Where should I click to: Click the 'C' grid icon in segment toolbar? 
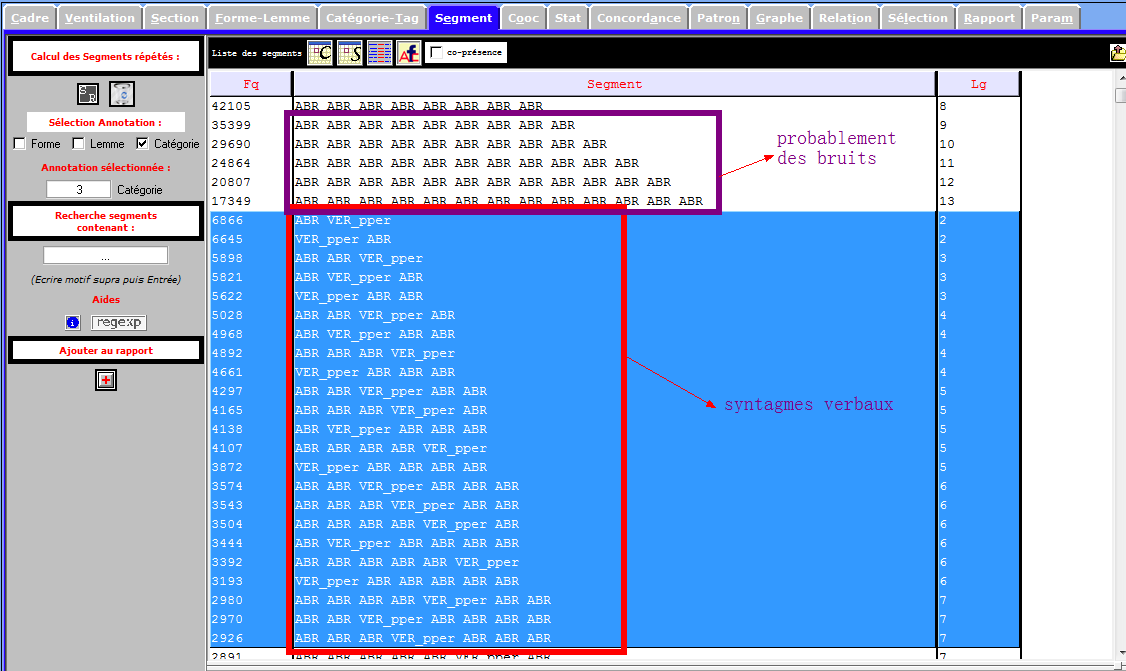point(320,53)
